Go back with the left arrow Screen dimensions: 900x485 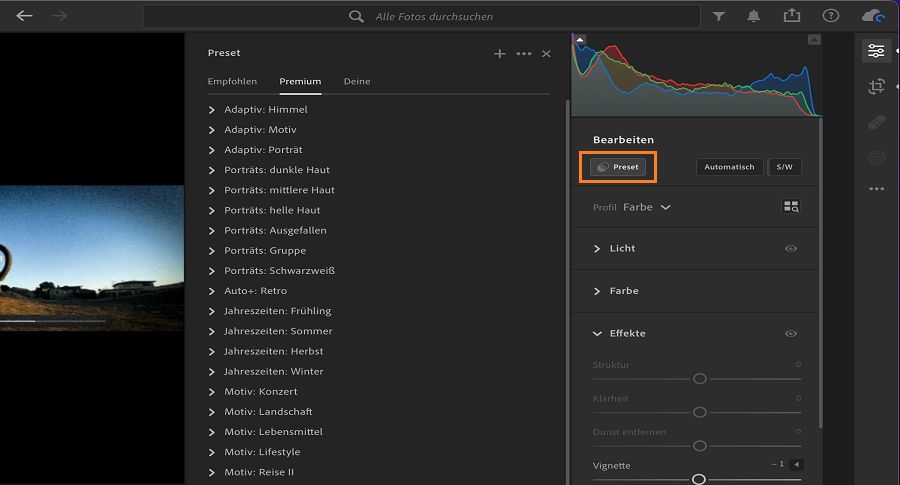click(x=24, y=16)
